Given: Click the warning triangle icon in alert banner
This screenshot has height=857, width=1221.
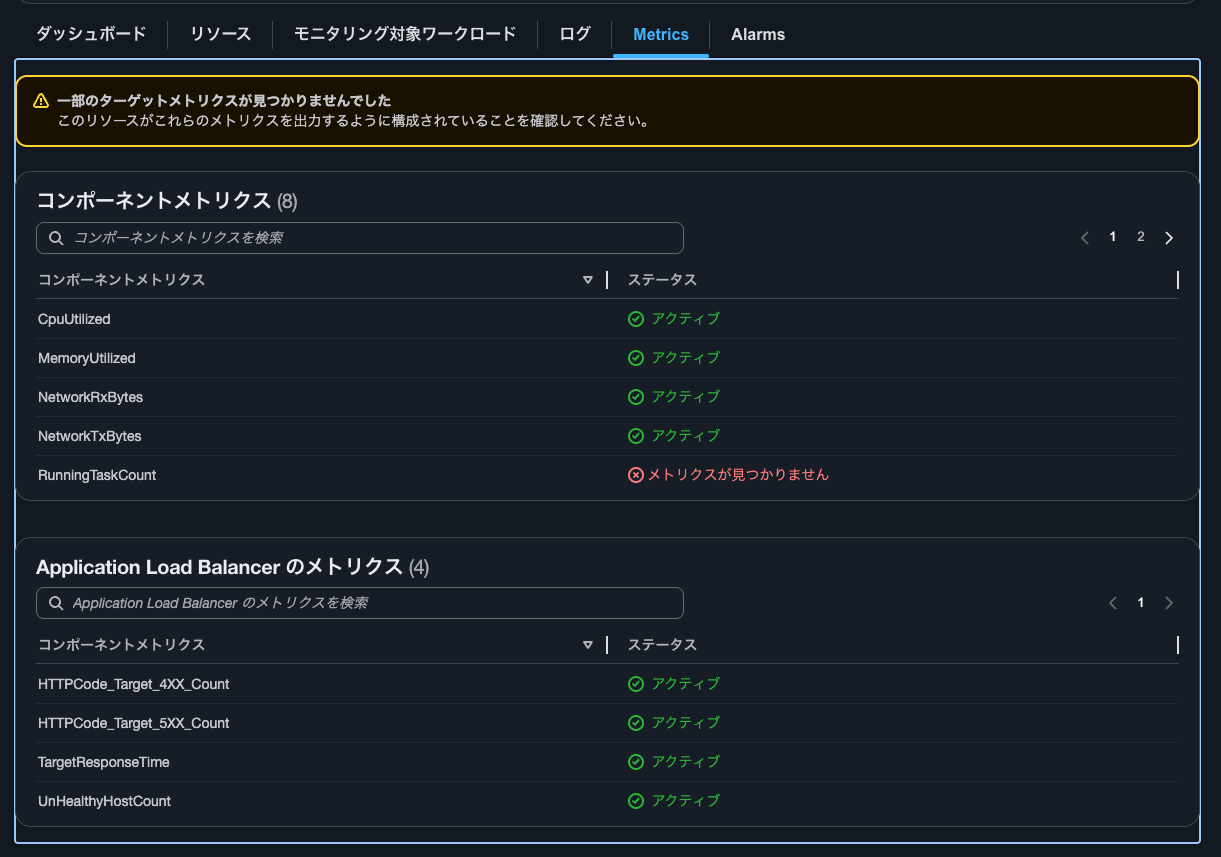Looking at the screenshot, I should click(40, 101).
